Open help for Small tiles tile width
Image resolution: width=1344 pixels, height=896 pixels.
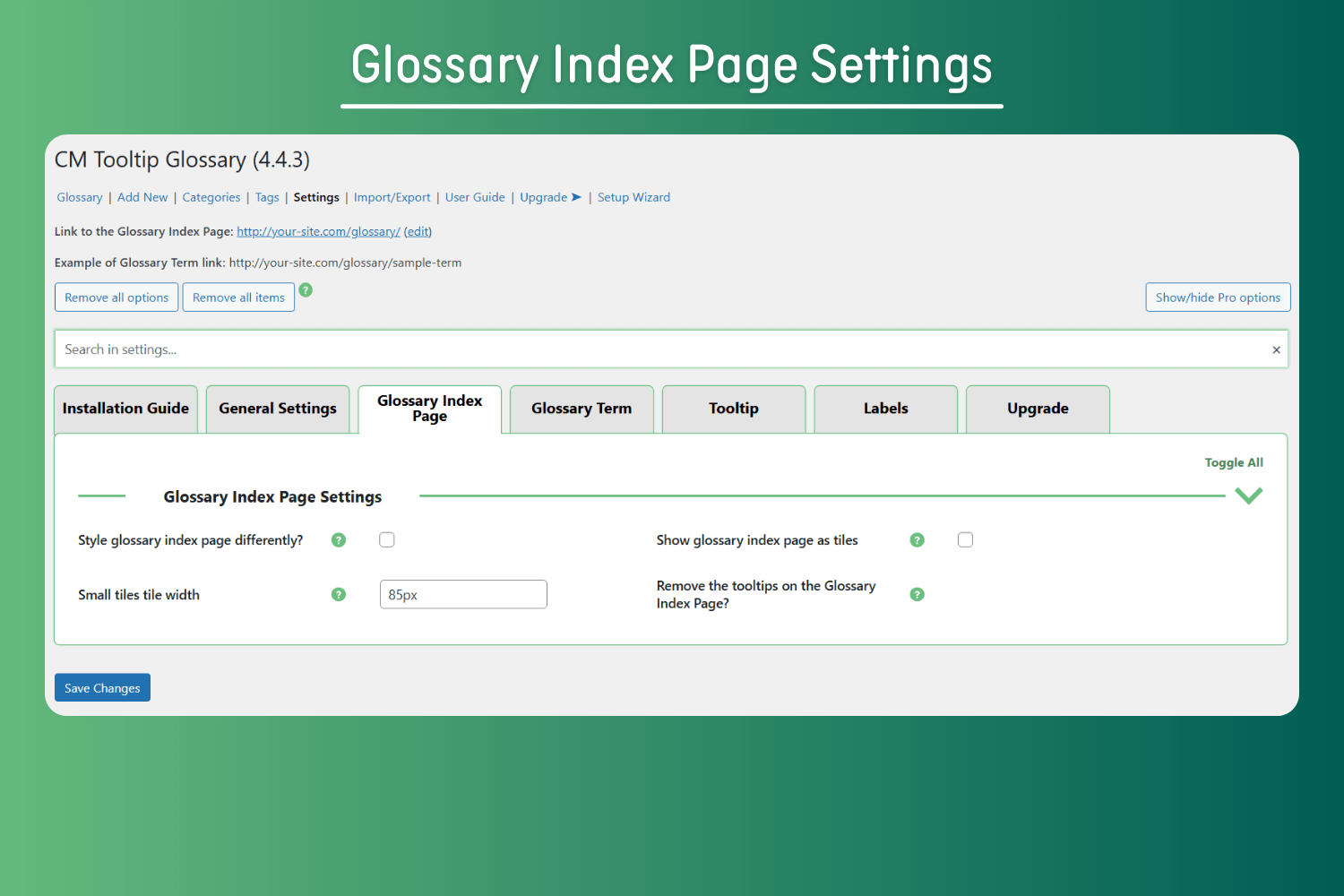(339, 594)
